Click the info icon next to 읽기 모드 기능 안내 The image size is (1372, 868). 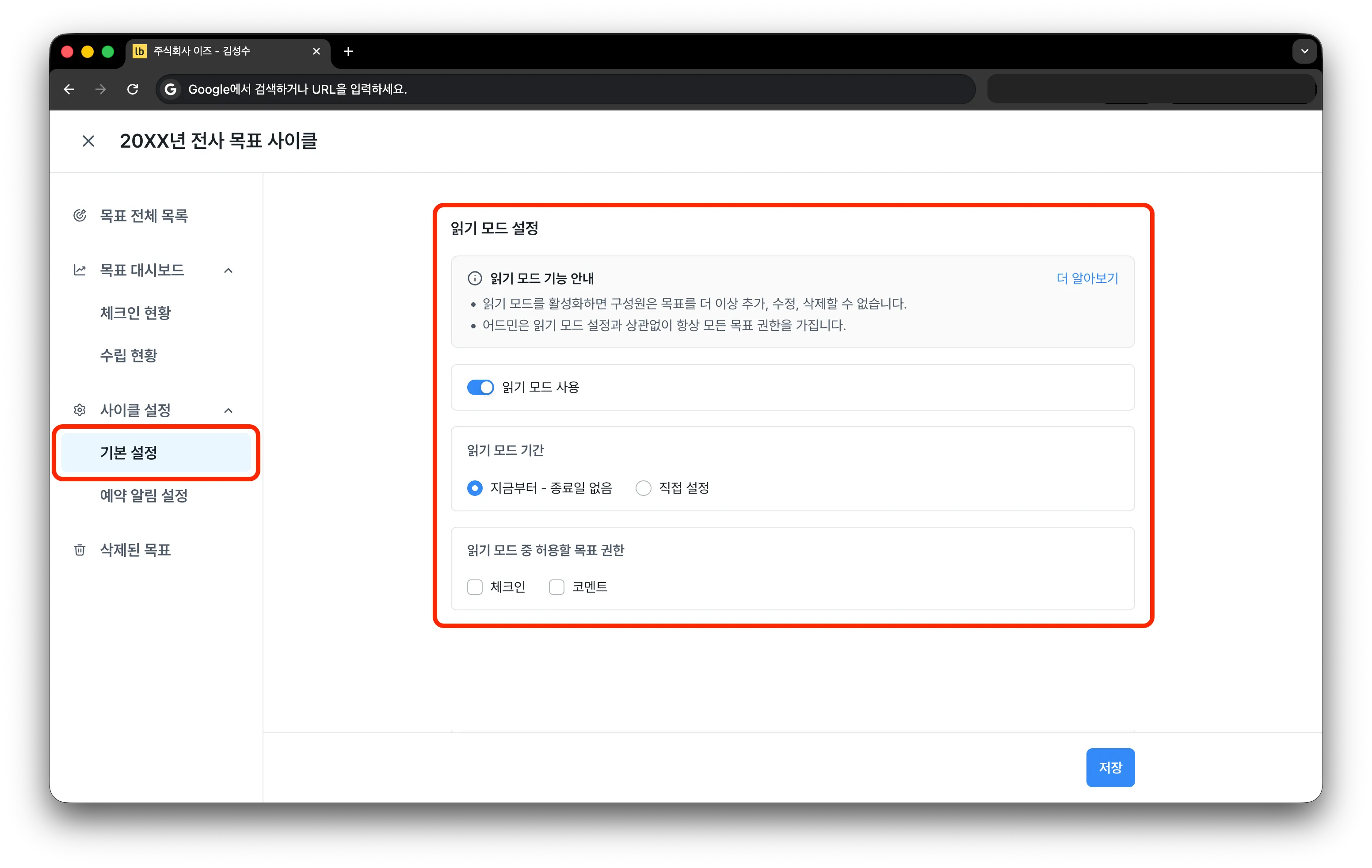point(474,278)
